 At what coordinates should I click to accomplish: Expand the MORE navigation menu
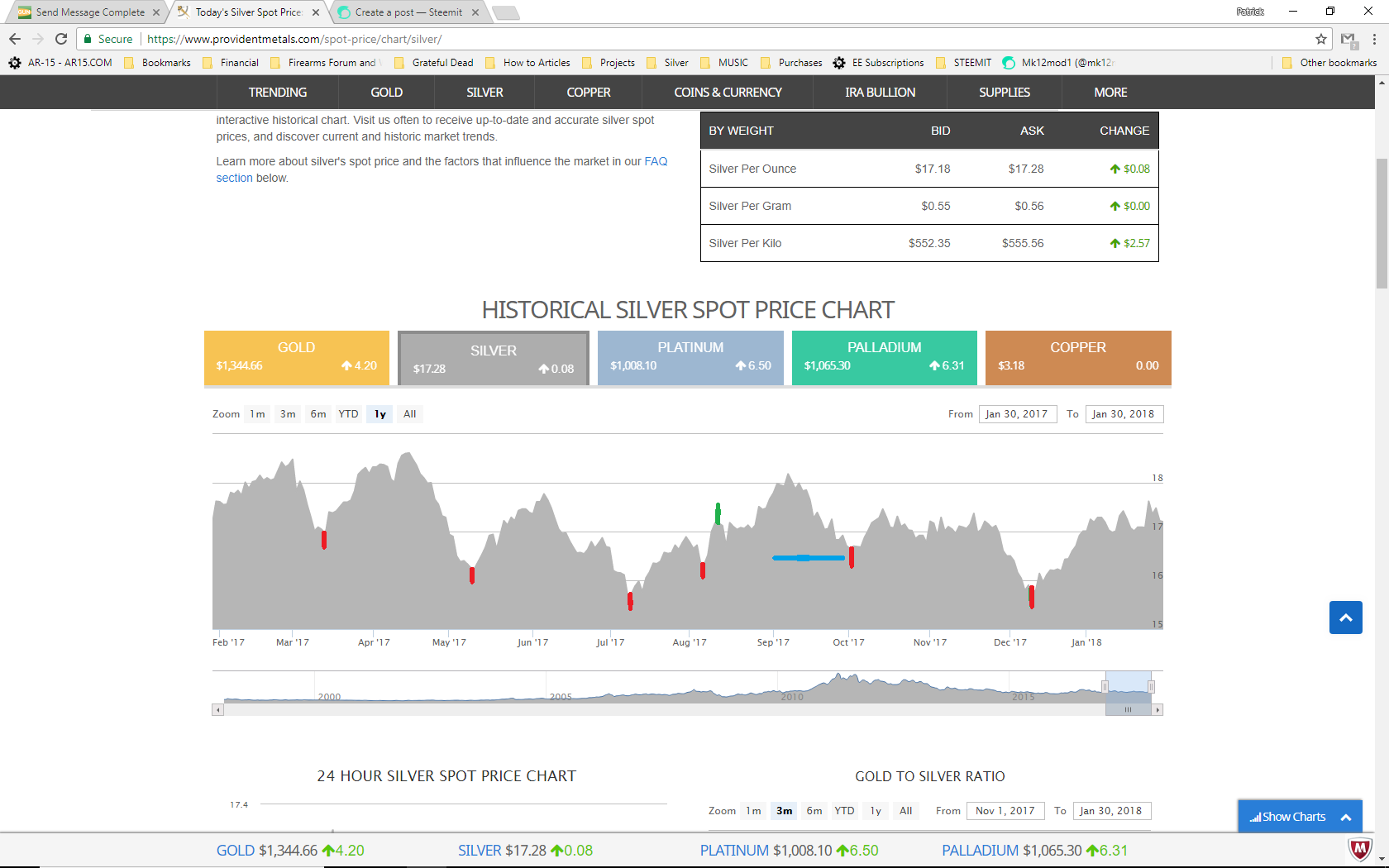1110,93
